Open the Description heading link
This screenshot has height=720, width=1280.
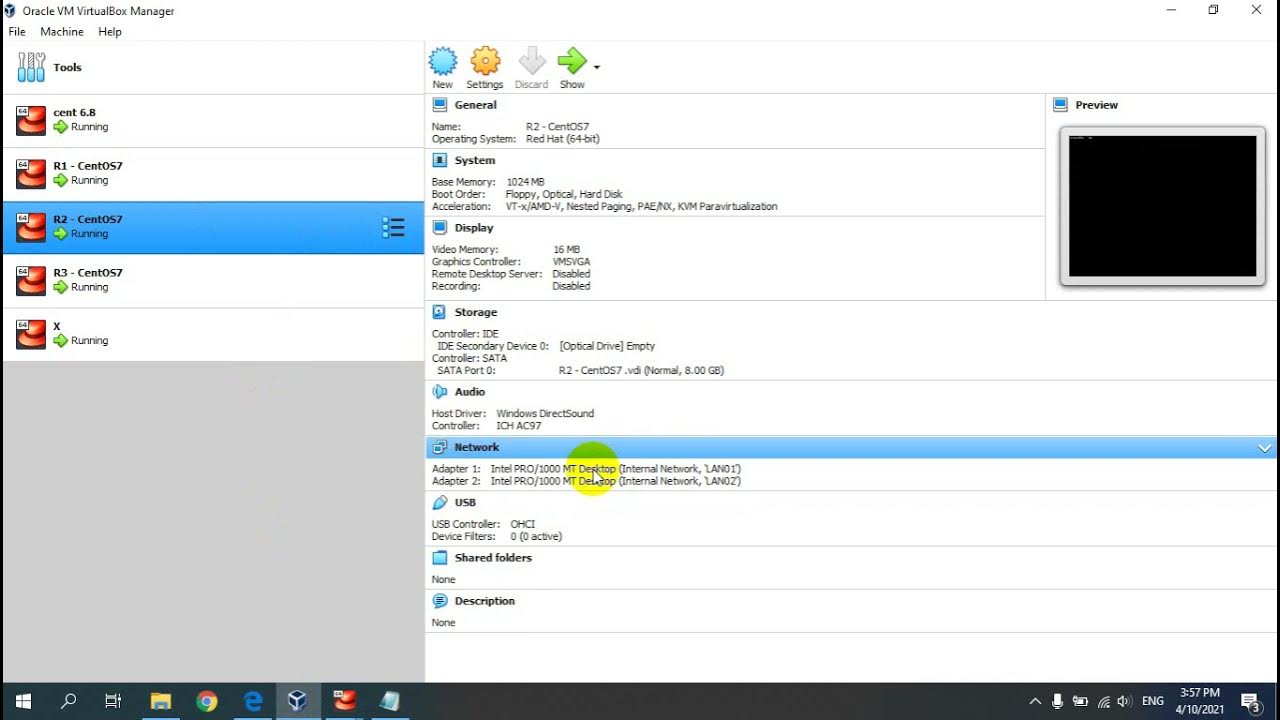(485, 601)
